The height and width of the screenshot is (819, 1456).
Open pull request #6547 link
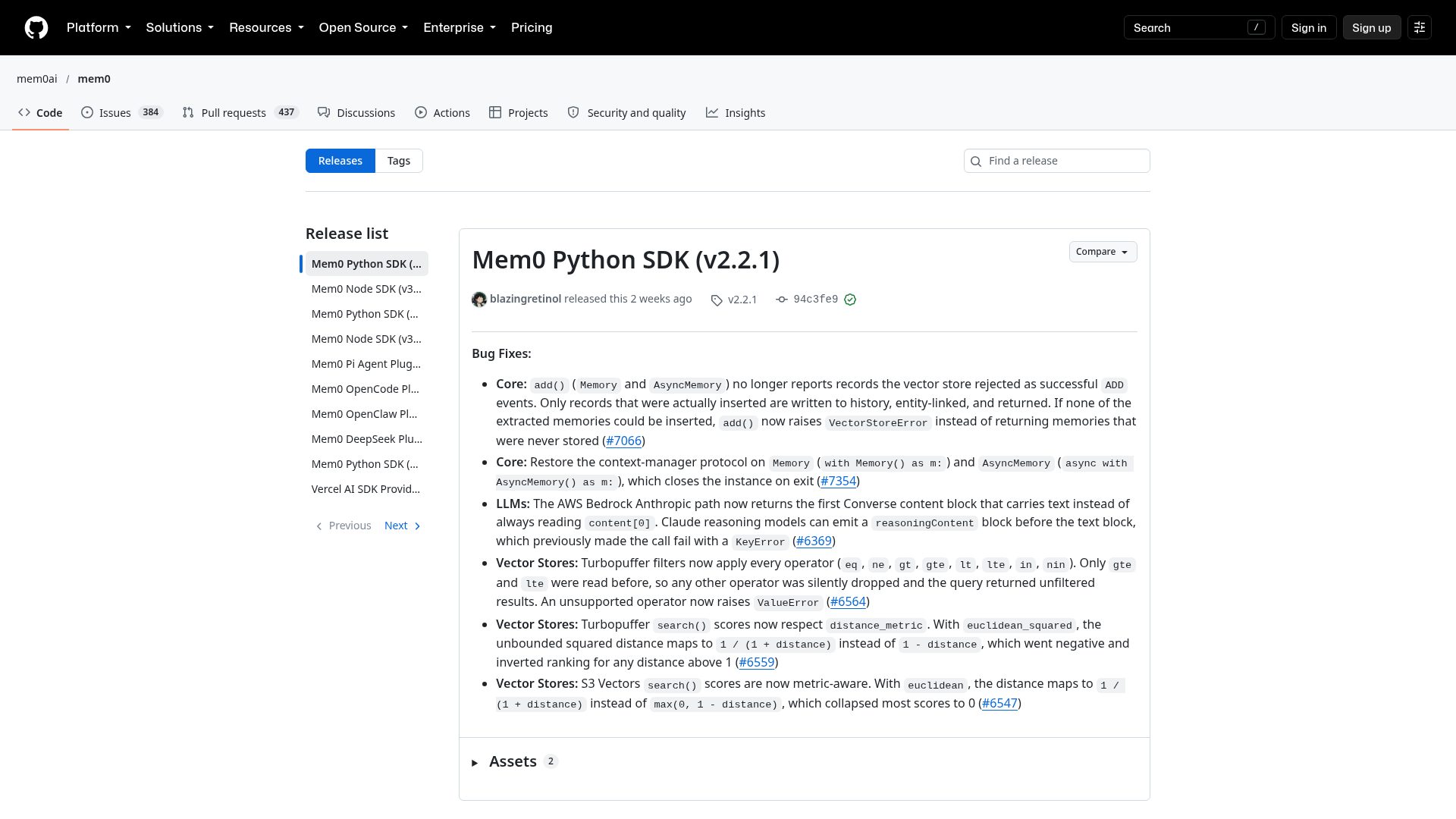(999, 704)
